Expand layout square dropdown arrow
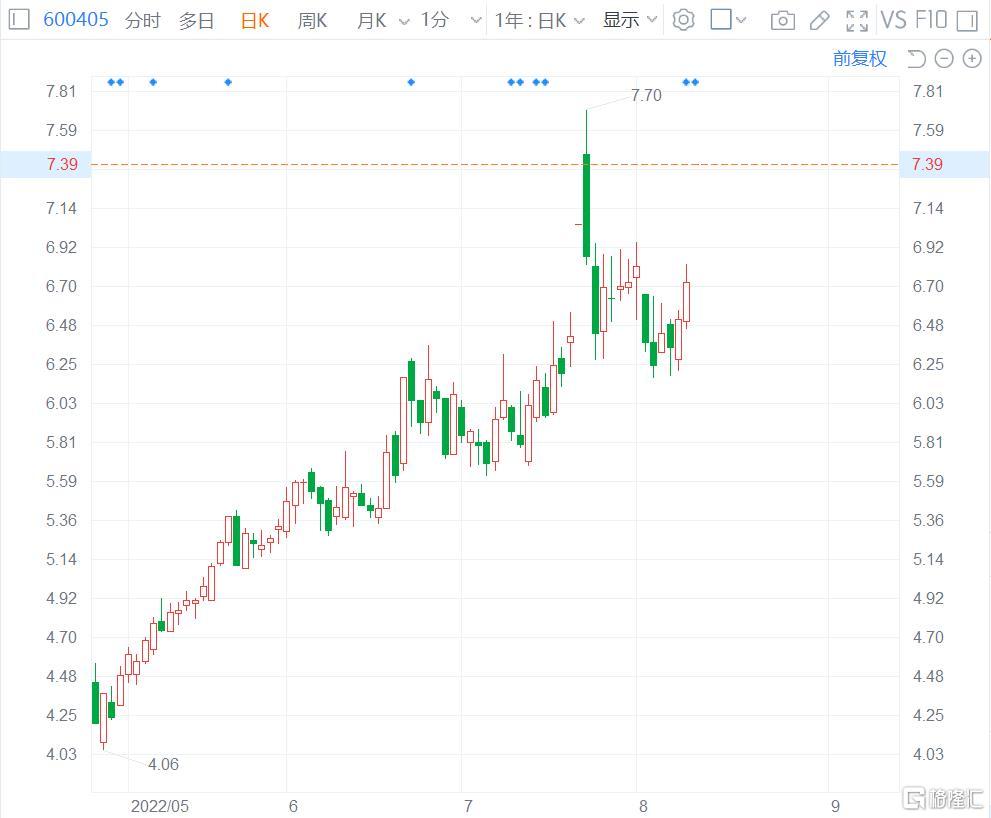This screenshot has width=991, height=818. (x=741, y=21)
